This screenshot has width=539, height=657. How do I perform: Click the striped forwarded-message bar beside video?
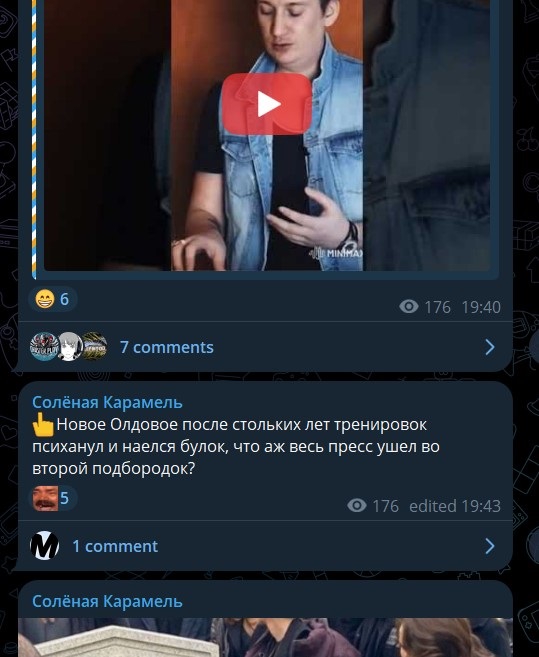click(x=34, y=136)
